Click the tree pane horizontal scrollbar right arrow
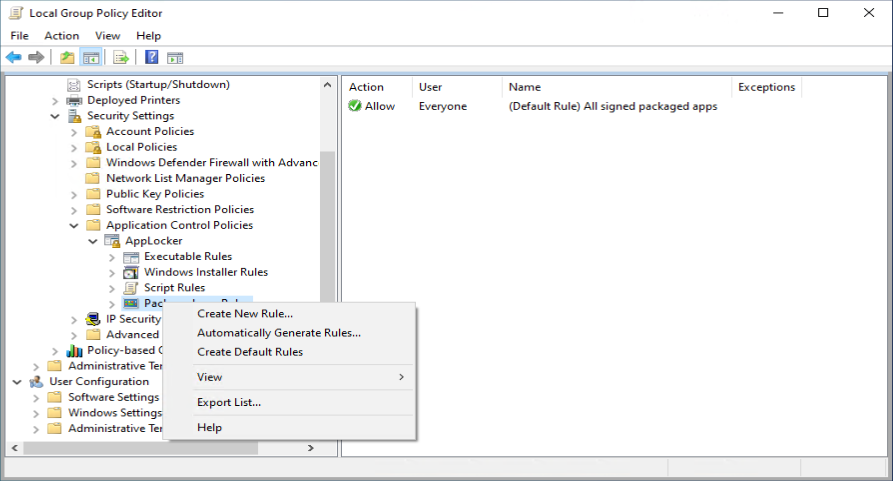 (x=310, y=448)
